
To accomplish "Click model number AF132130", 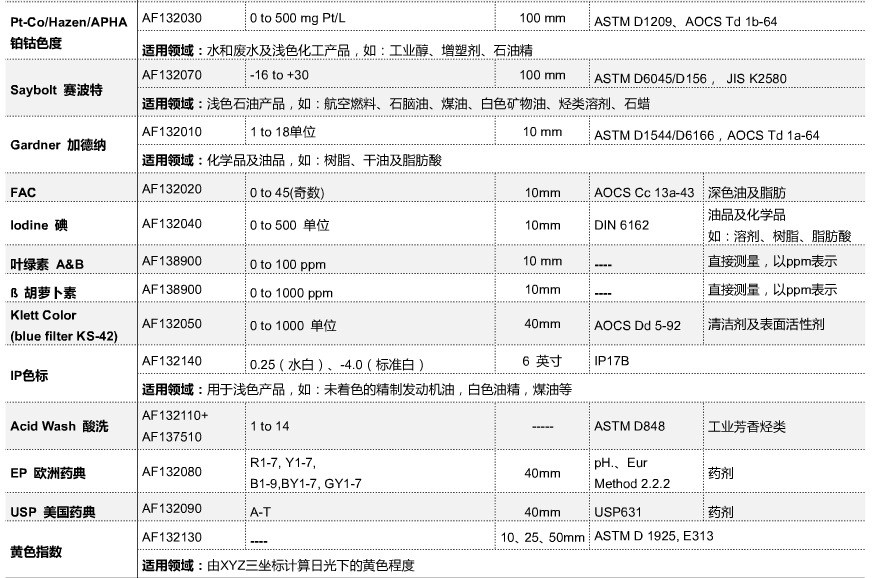I will (172, 537).
